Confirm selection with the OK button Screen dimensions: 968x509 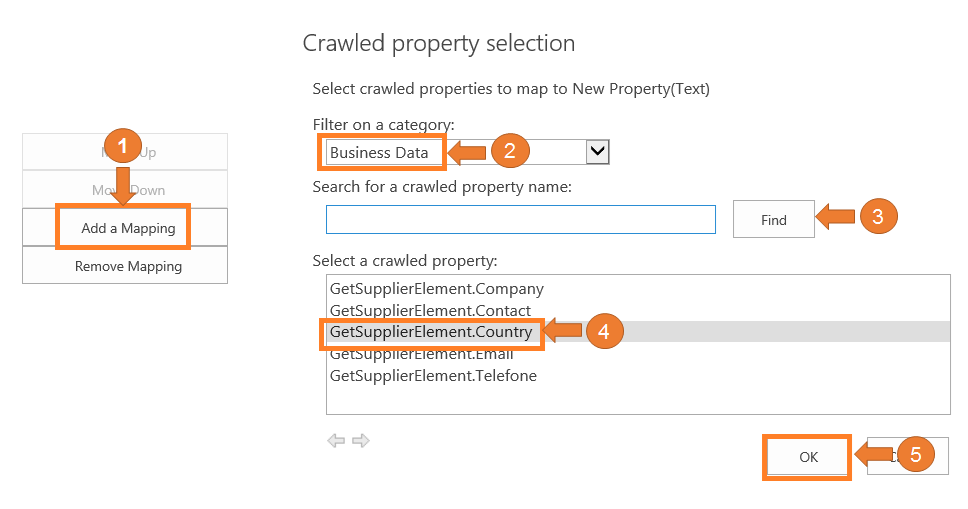pyautogui.click(x=808, y=457)
